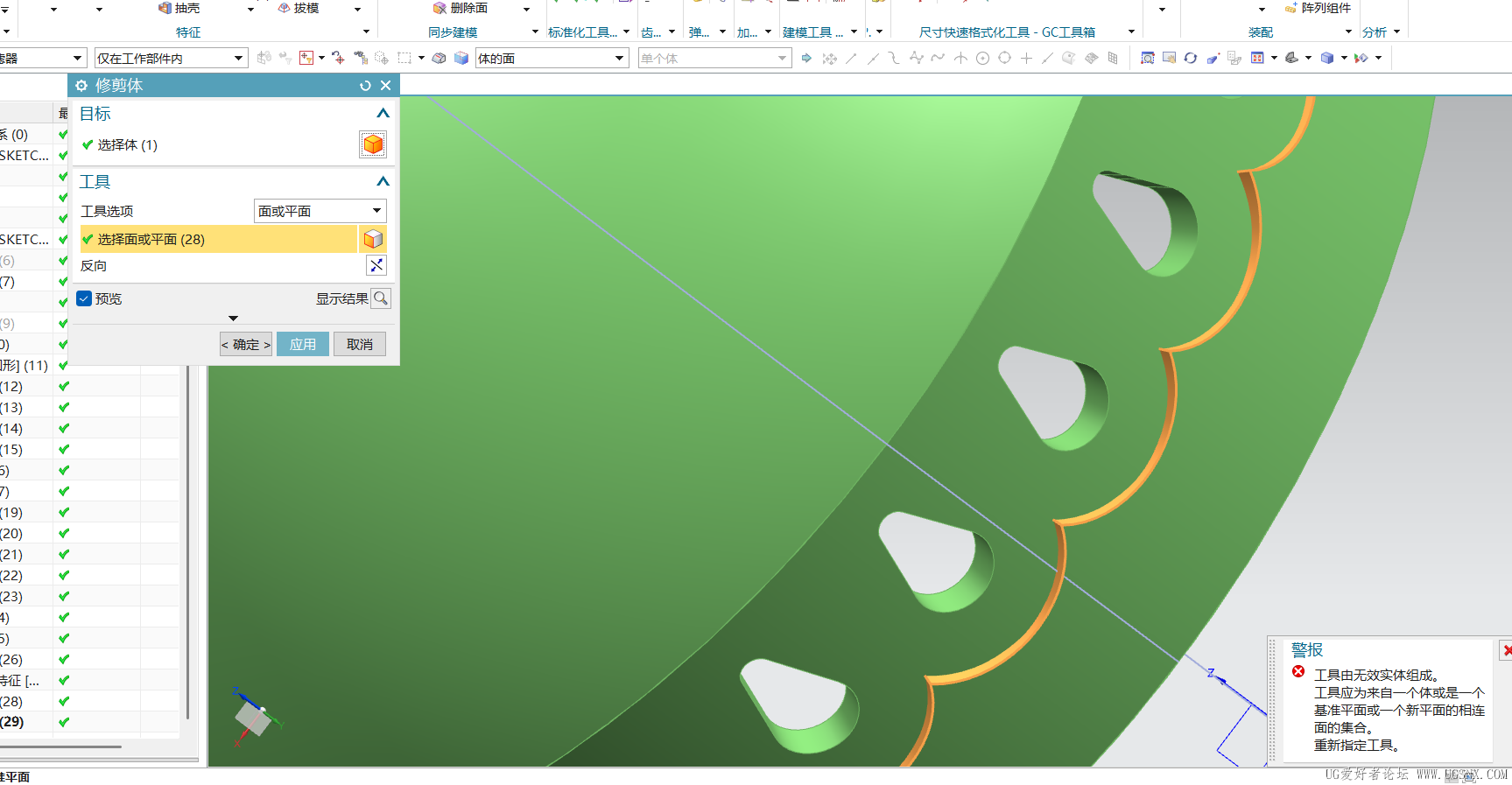Open the Assembly (装配) ribbon group

pyautogui.click(x=1261, y=32)
